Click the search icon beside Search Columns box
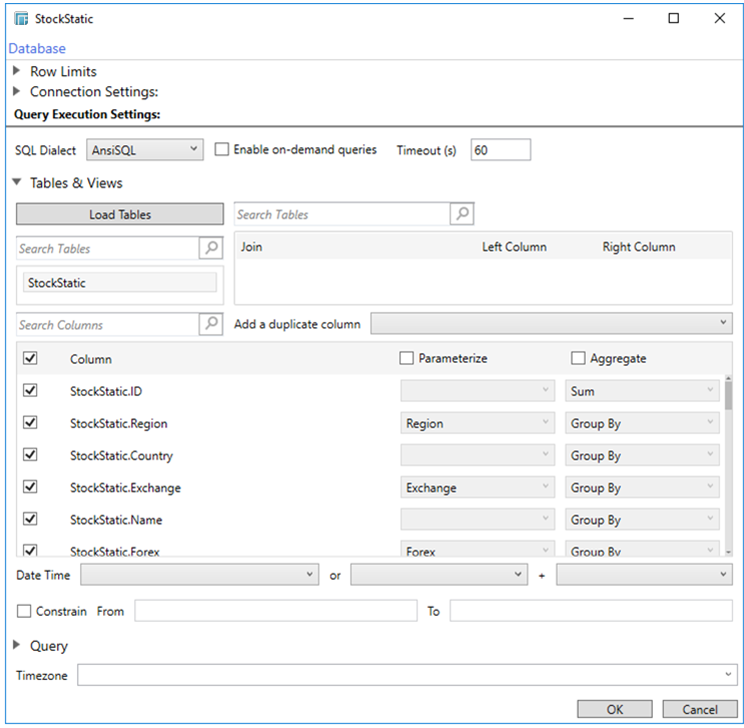 [211, 325]
